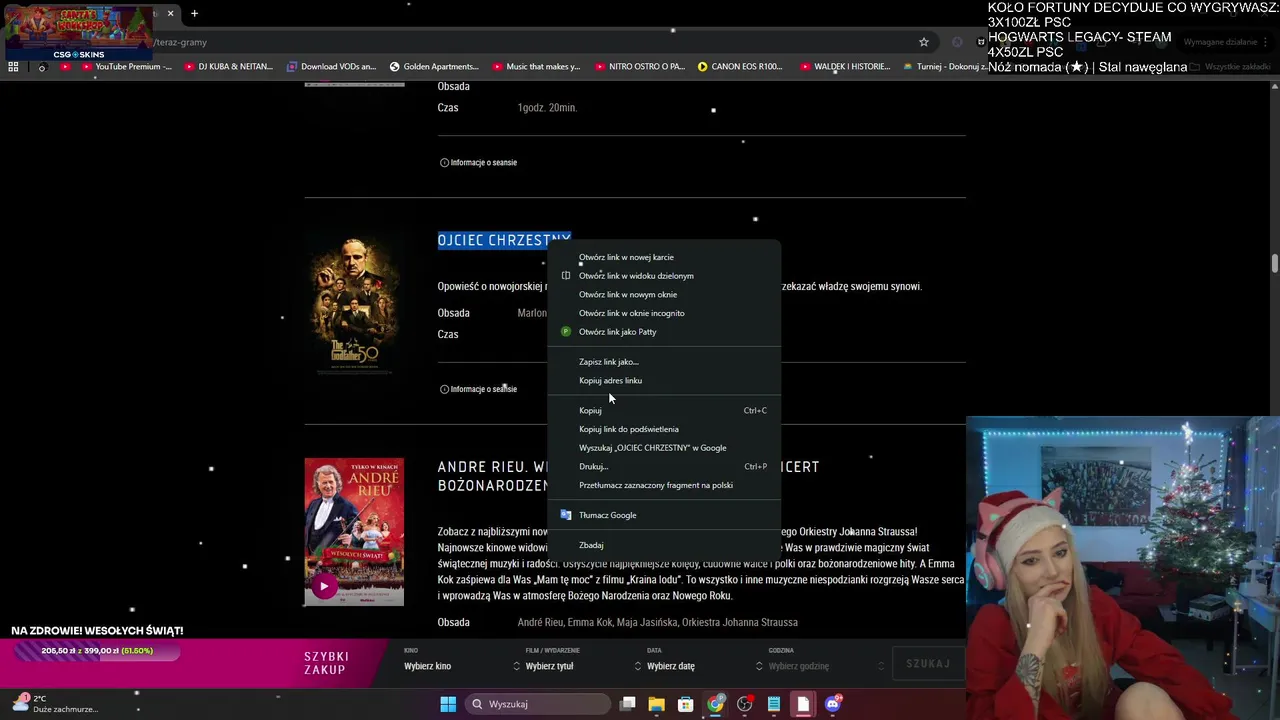The width and height of the screenshot is (1280, 720).
Task: Choose 'Otwórz link w oknie incognito'
Action: [x=664, y=313]
